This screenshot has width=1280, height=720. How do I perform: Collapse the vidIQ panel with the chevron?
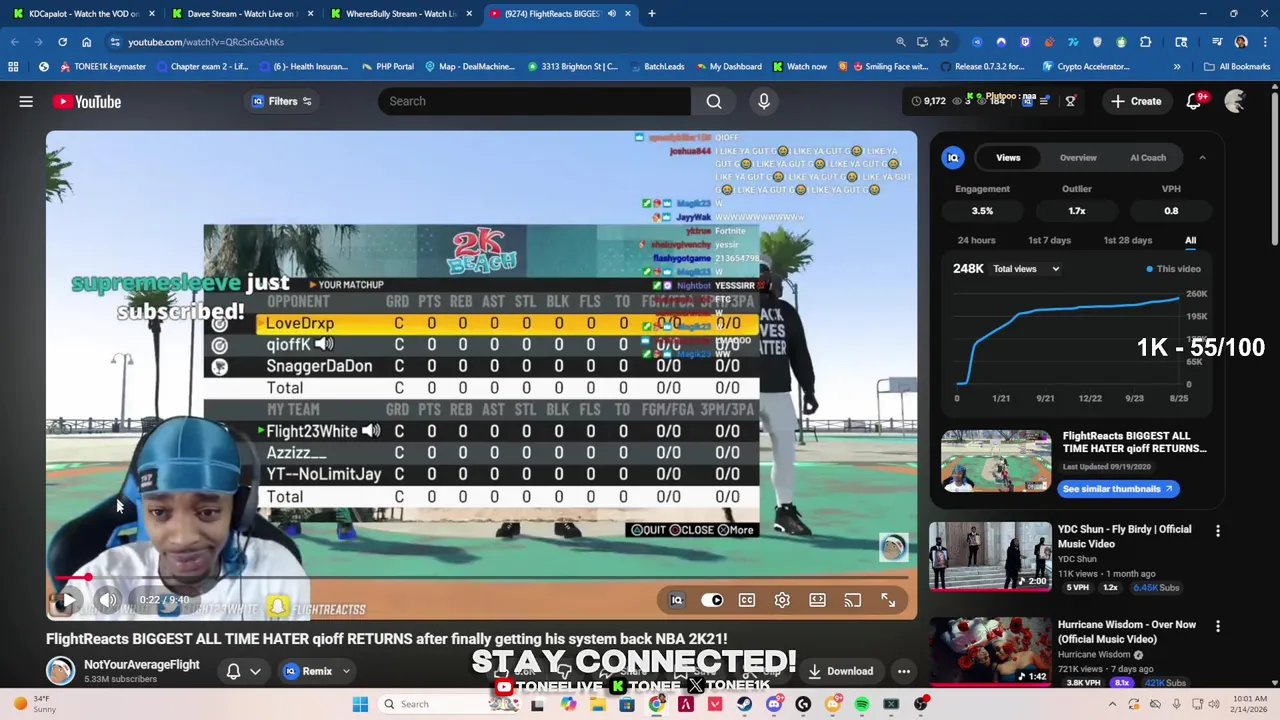[1202, 158]
